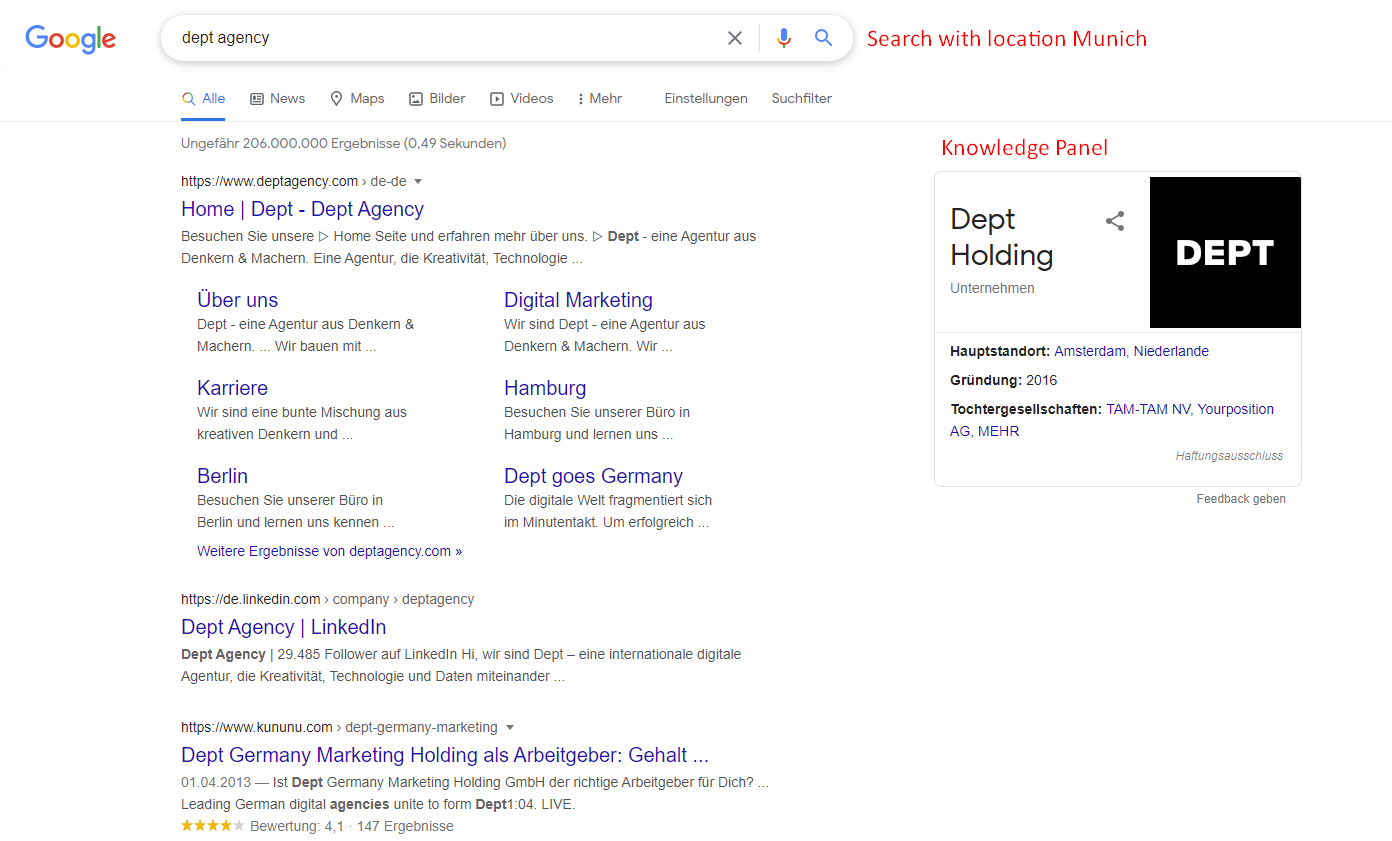Screen dimensions: 1392x841
Task: Open the Berlin sitelink
Action: (x=222, y=476)
